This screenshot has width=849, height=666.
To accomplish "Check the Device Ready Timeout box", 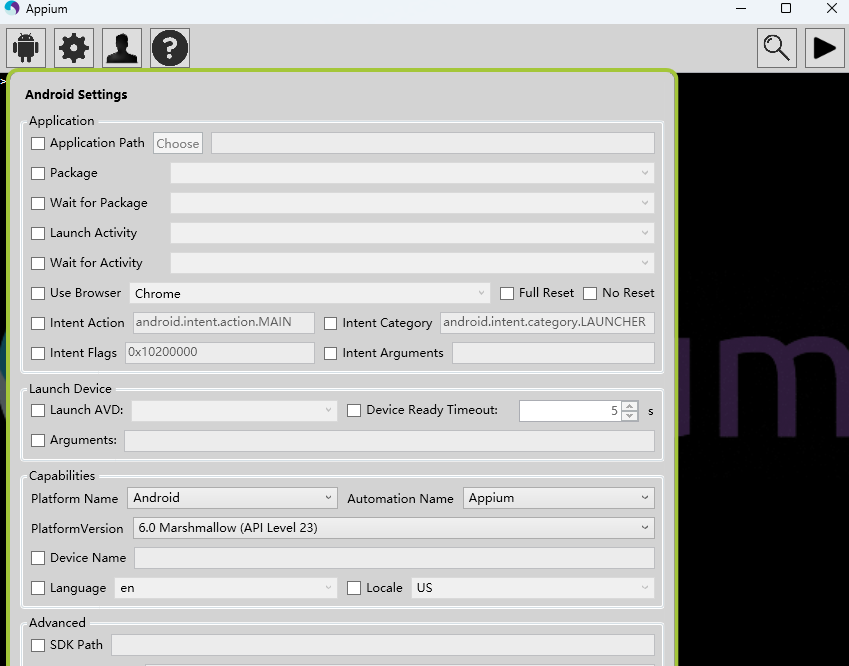I will click(354, 411).
